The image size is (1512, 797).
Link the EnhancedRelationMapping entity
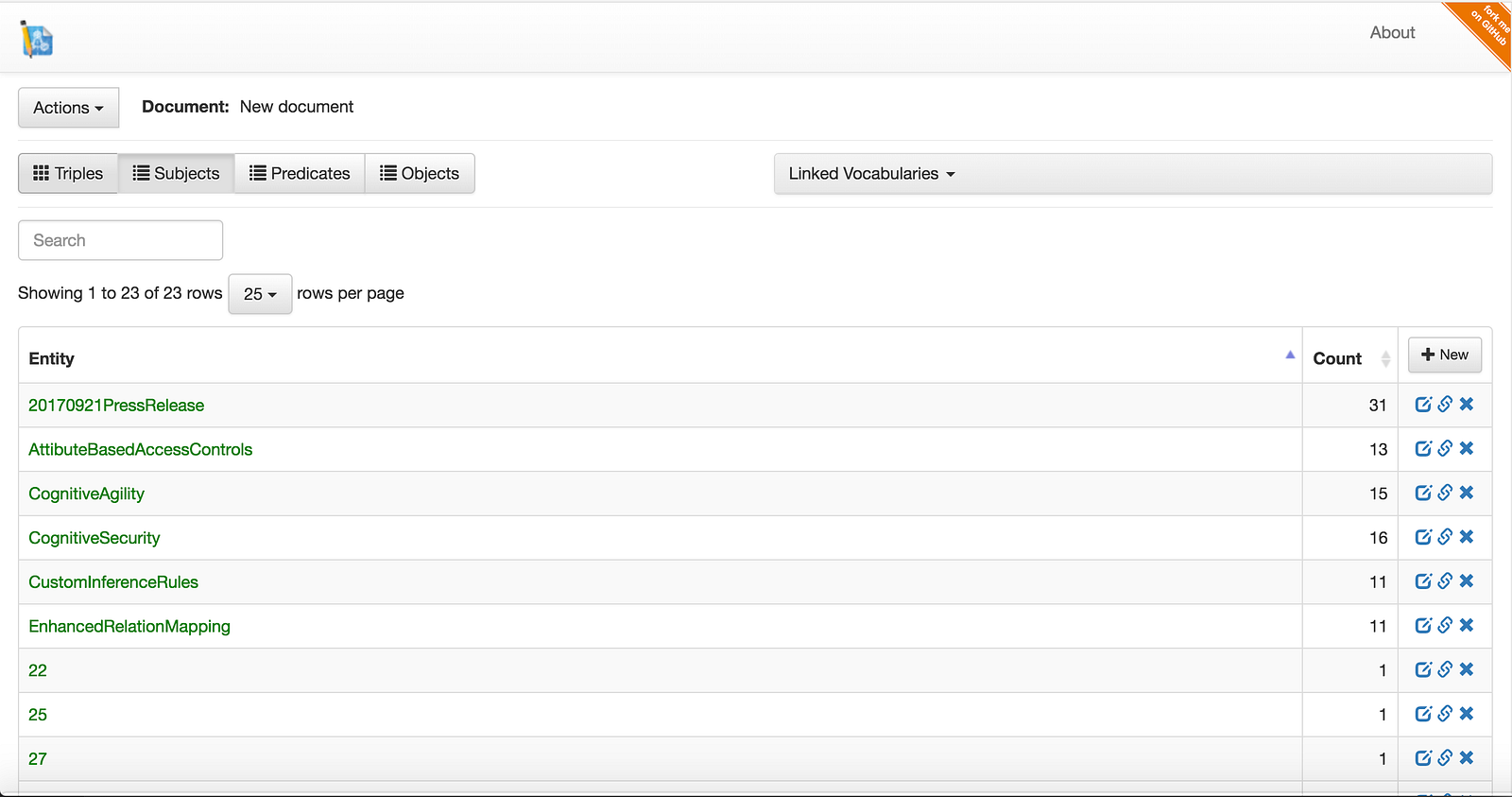(1445, 626)
